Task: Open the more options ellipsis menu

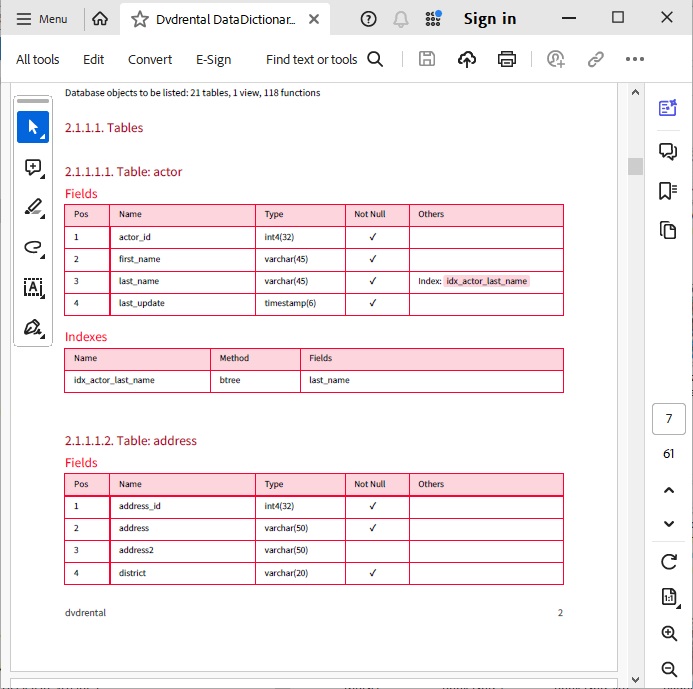Action: 635,59
